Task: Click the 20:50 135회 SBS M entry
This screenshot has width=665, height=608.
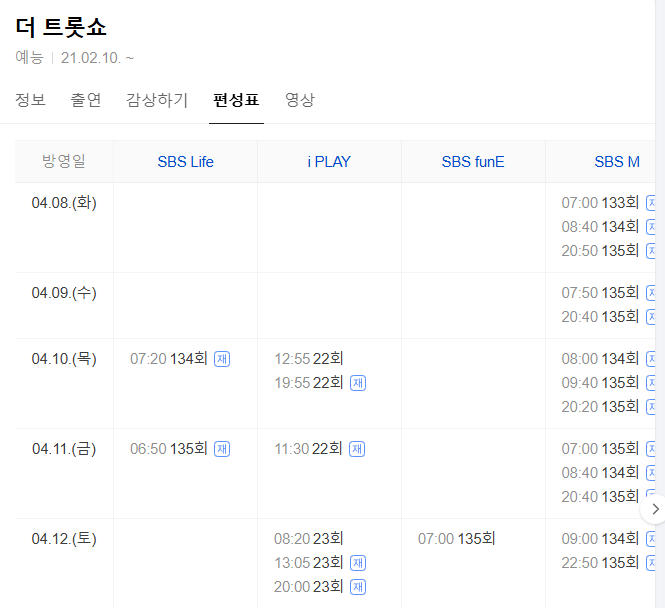Action: [600, 251]
